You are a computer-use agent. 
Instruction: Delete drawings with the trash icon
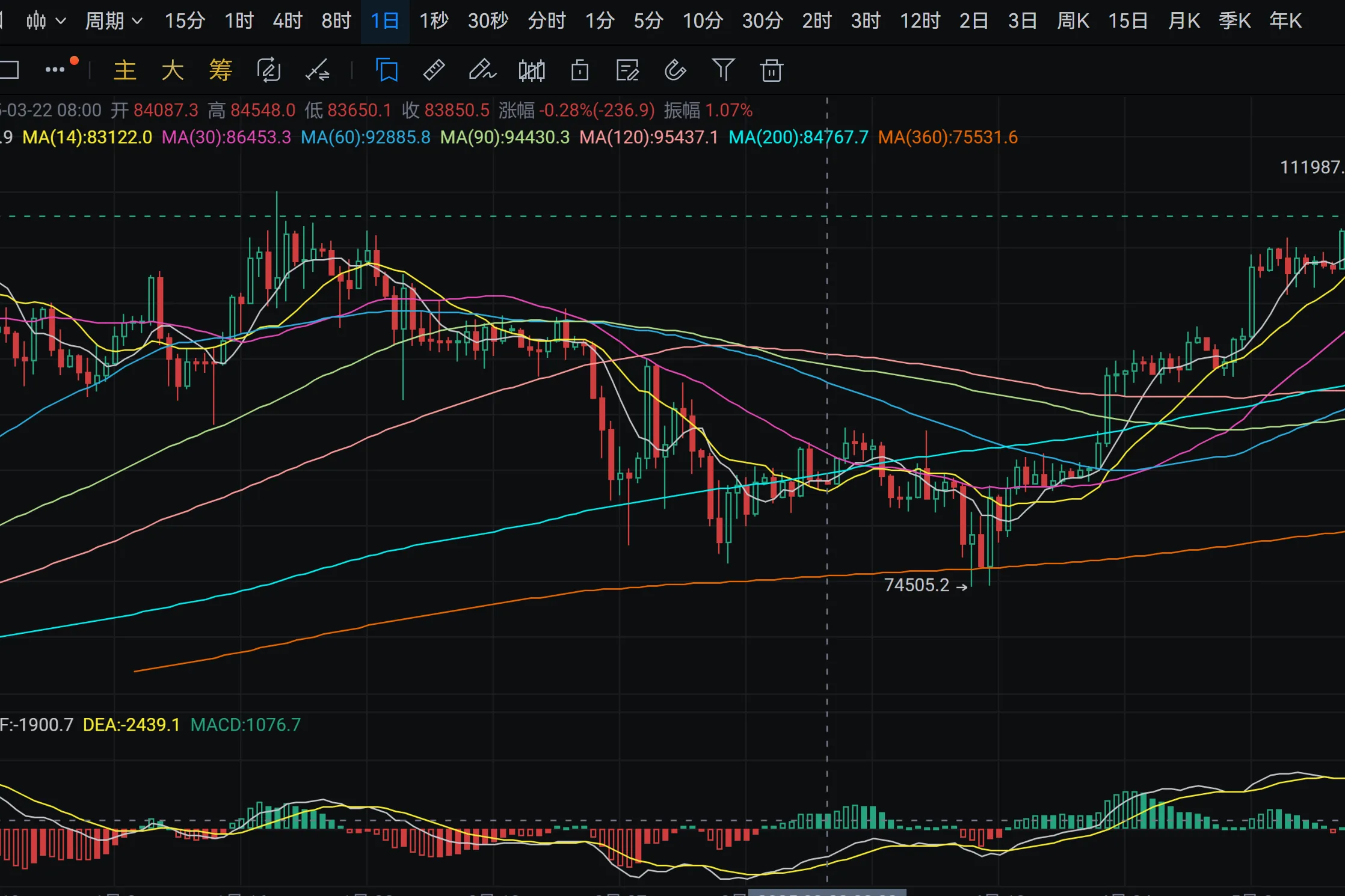771,70
